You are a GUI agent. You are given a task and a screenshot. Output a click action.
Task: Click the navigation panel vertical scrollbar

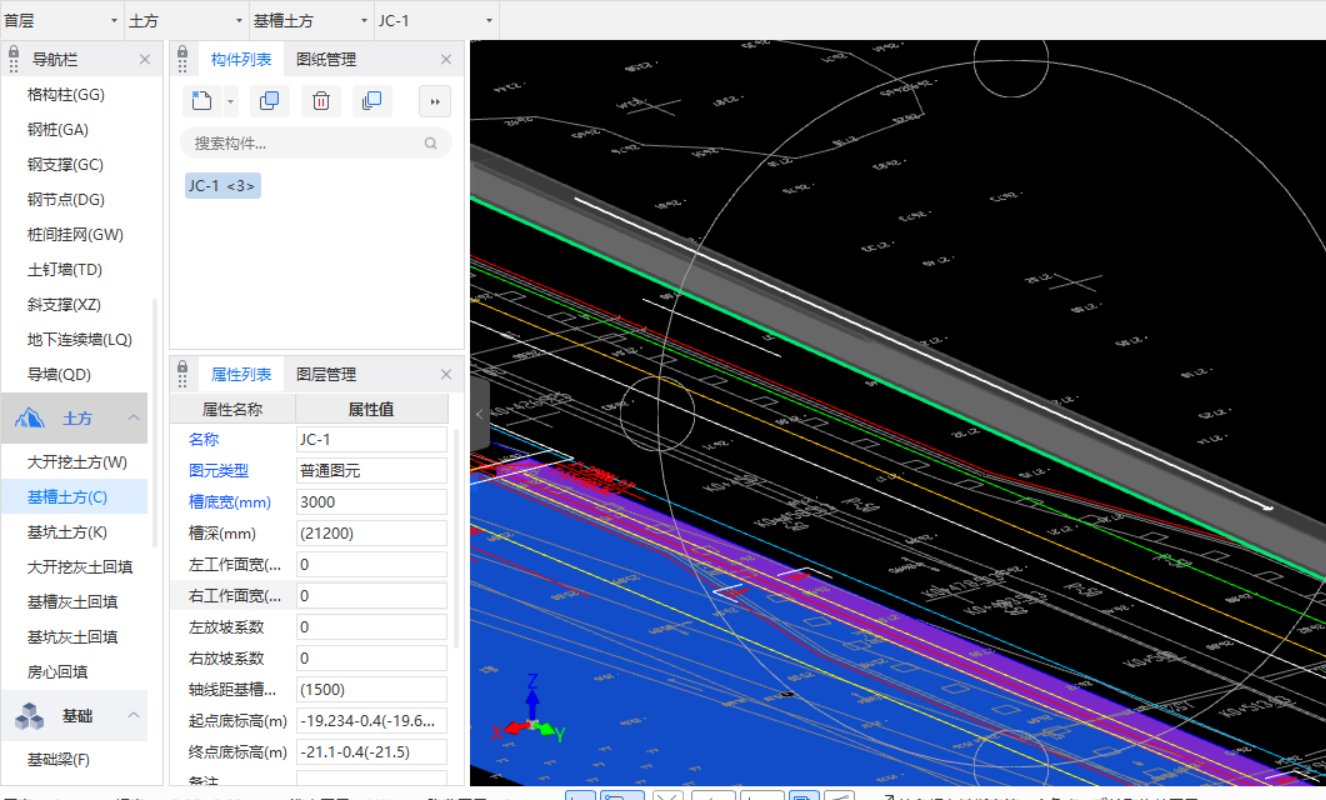(155, 422)
